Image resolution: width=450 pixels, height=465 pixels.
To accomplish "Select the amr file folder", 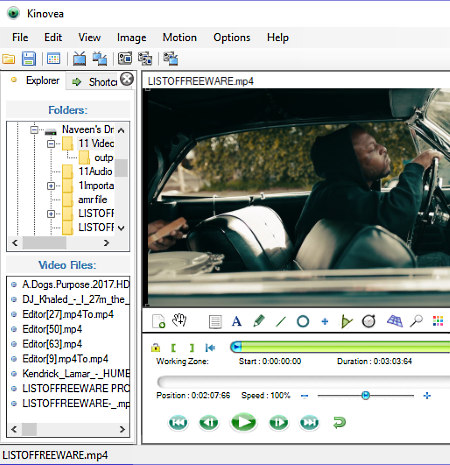I will 92,199.
